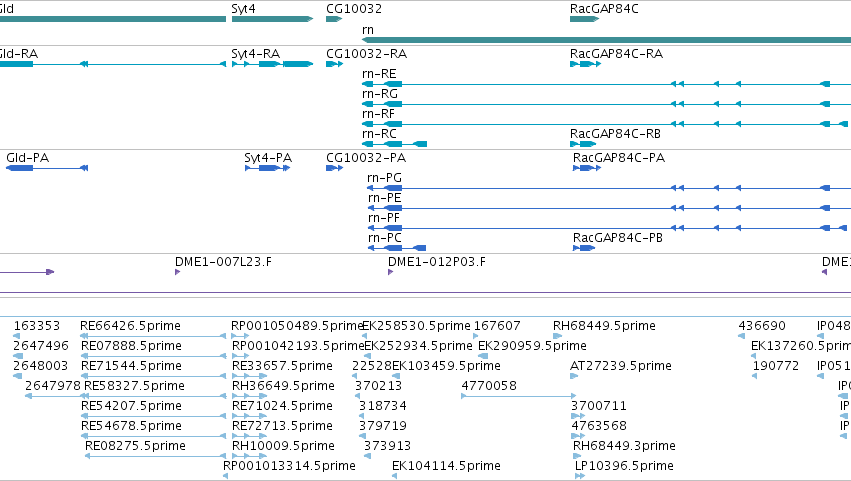Select the RE66426.5prime EST label
The image size is (851, 481).
[x=130, y=326]
